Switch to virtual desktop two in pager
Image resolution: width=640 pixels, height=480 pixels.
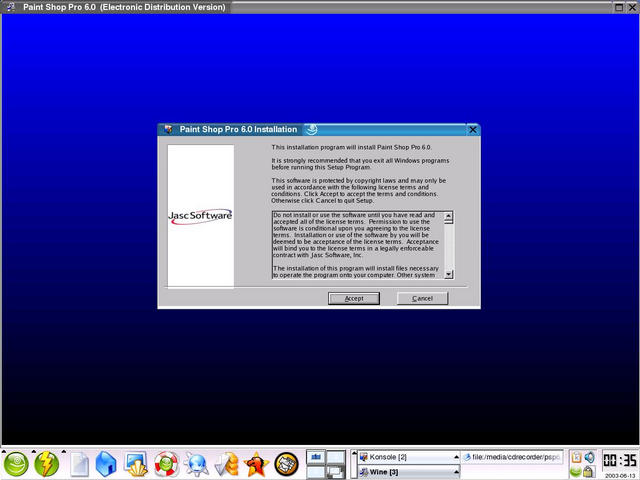point(336,457)
